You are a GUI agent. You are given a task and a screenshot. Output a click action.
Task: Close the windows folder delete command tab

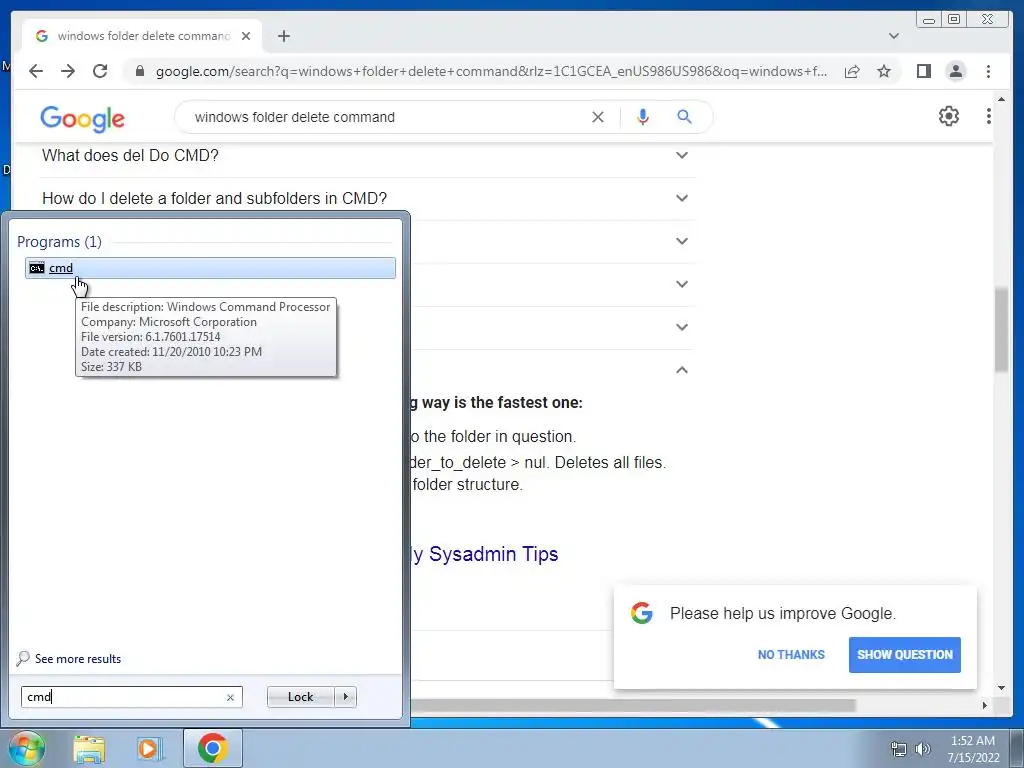click(x=246, y=36)
